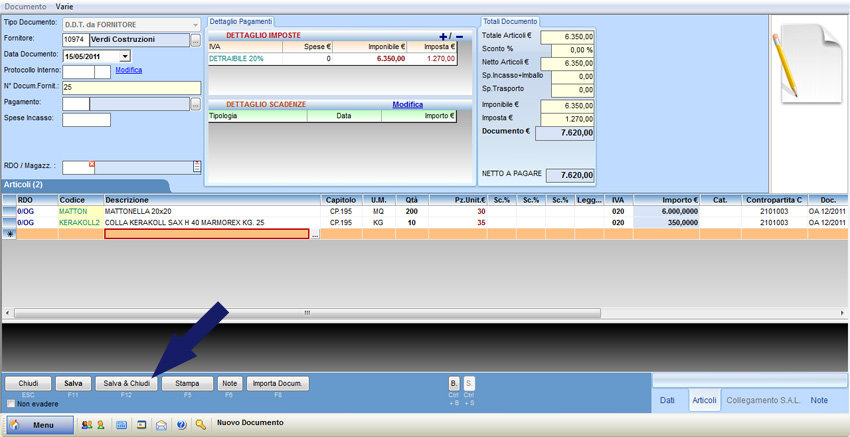
Task: Click the minus icon in Dettaglio Imposte
Action: coord(459,37)
